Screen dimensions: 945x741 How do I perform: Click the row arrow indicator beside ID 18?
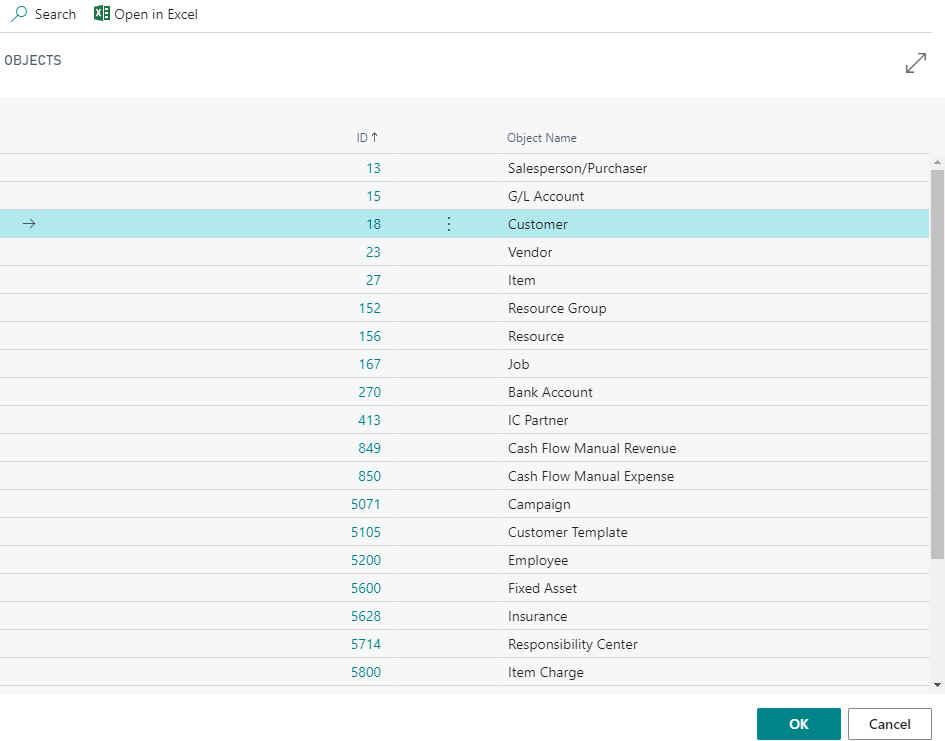tap(29, 224)
